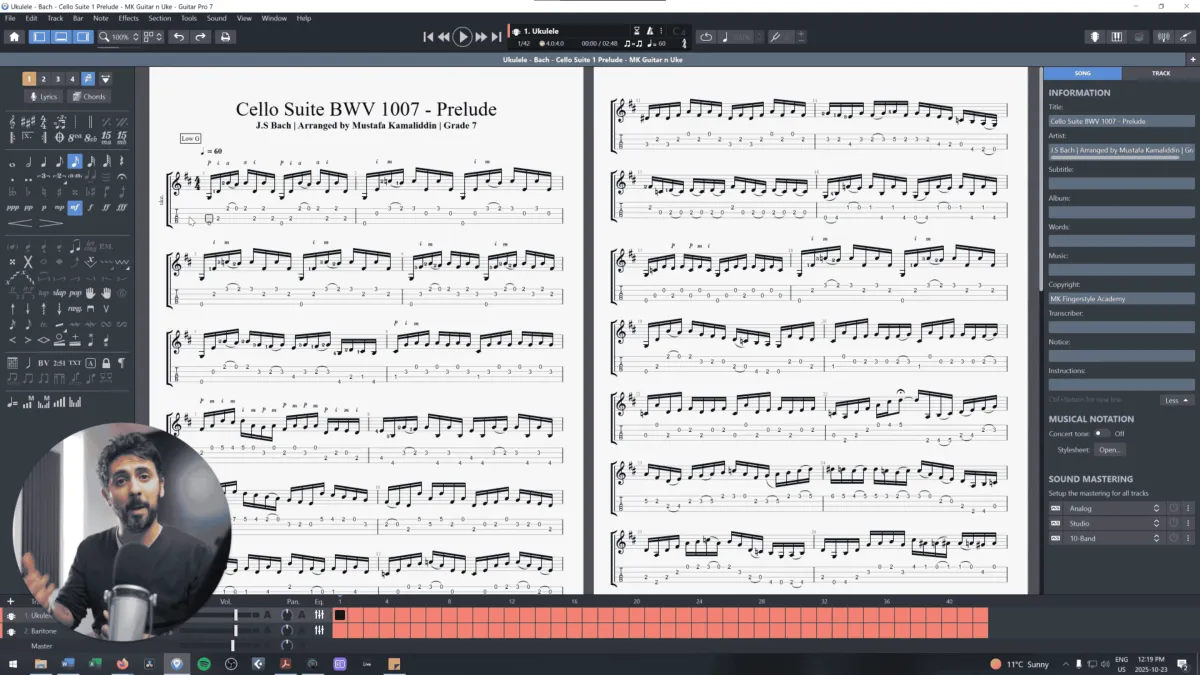Open the tuning fork tuner icon
Viewport: 1200px width, 675px height.
775,37
